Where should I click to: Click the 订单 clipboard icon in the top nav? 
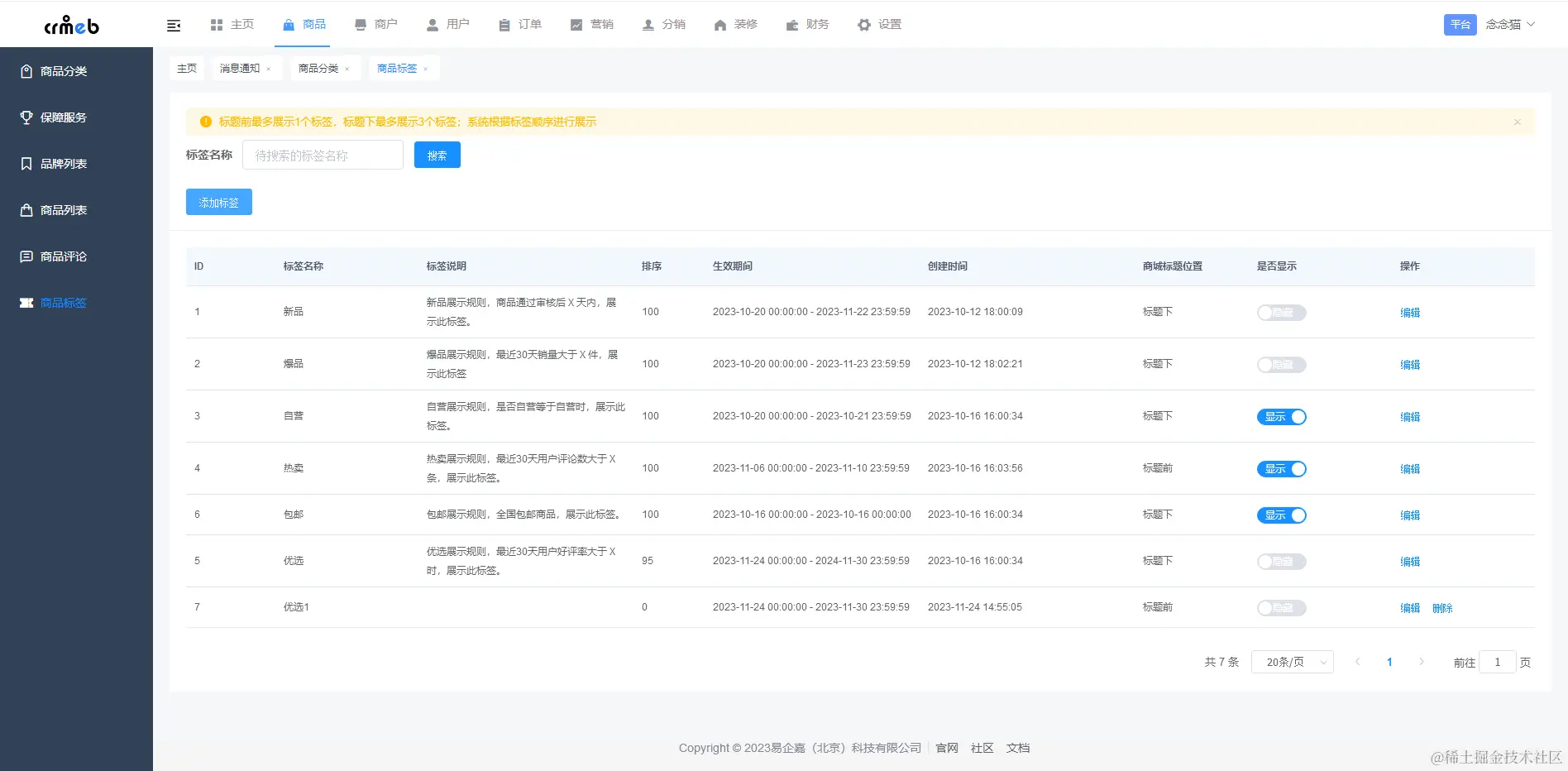coord(504,25)
